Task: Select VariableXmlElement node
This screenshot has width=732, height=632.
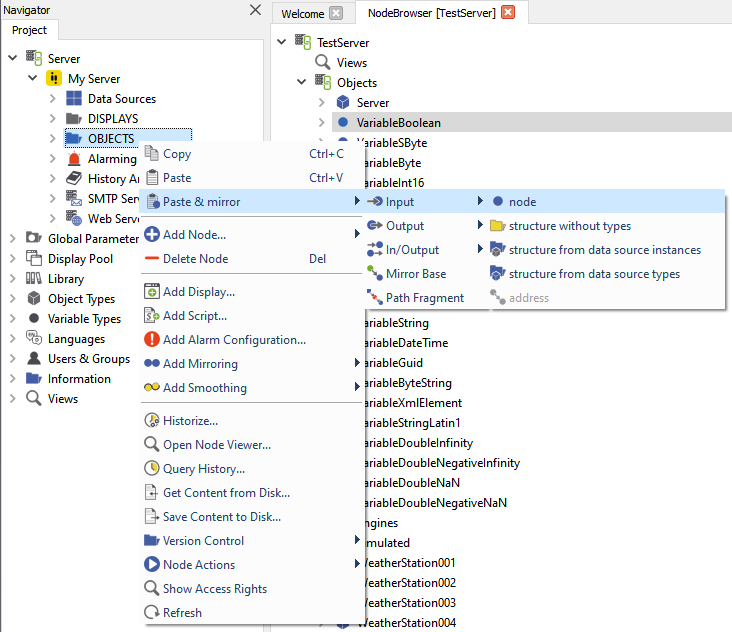Action: click(x=412, y=402)
